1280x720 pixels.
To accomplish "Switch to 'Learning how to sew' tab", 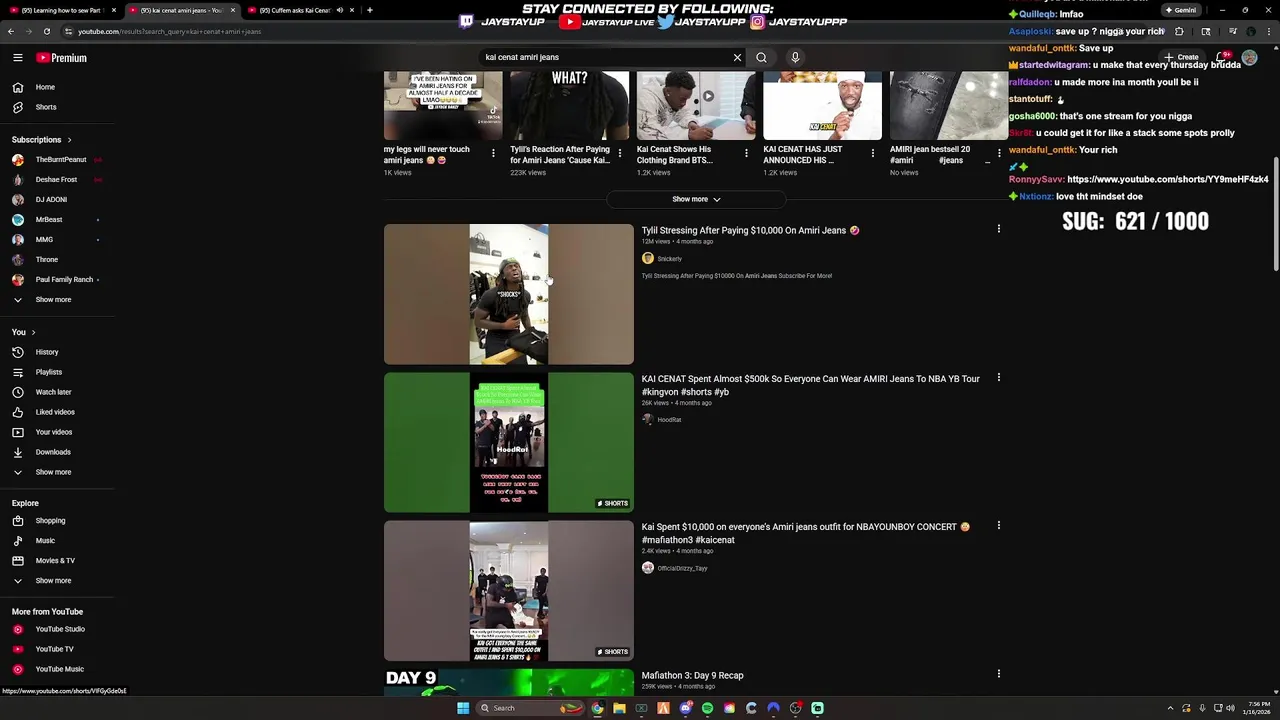I will tap(62, 10).
